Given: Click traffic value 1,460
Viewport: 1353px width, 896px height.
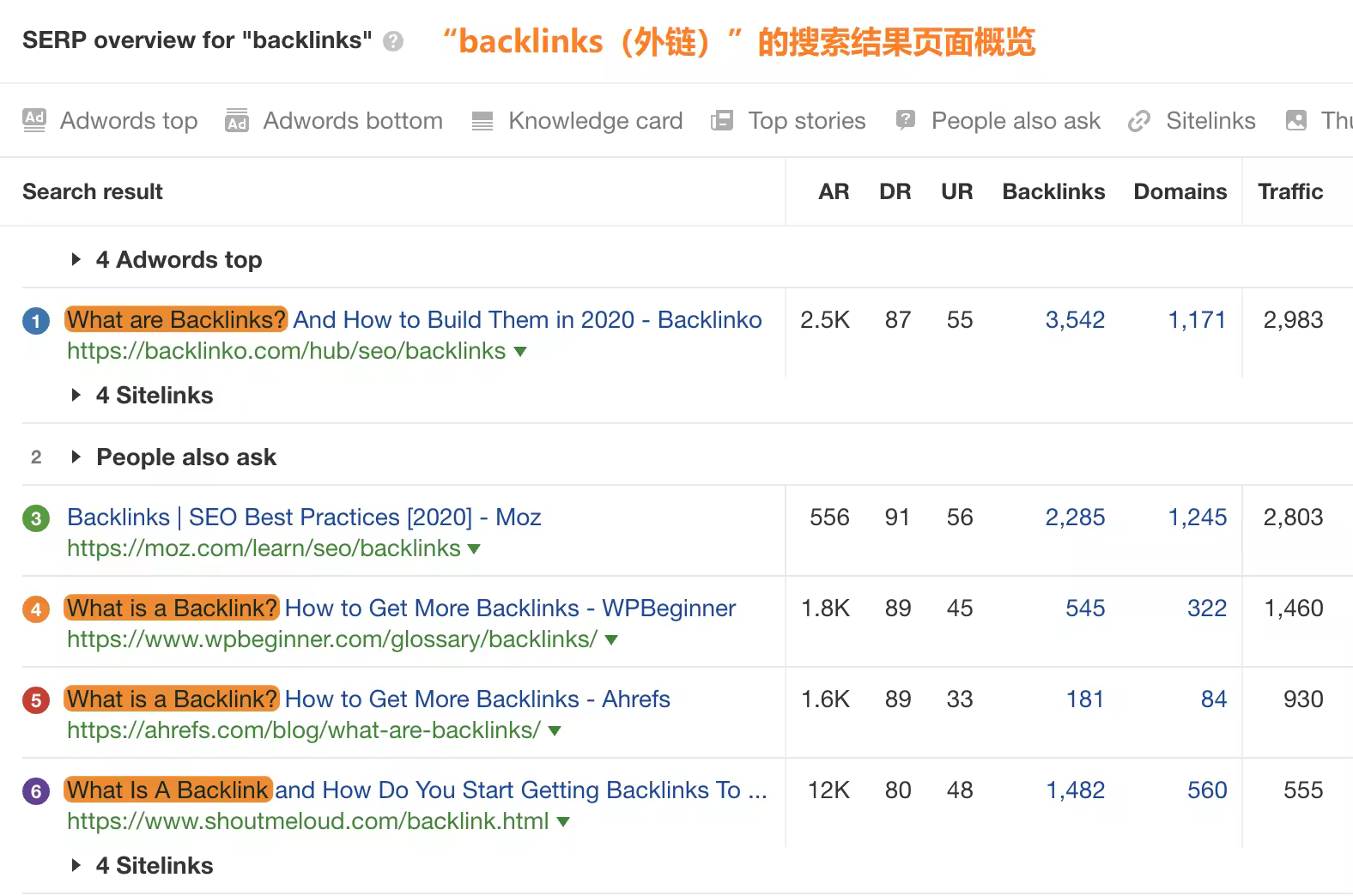Looking at the screenshot, I should click(x=1294, y=608).
